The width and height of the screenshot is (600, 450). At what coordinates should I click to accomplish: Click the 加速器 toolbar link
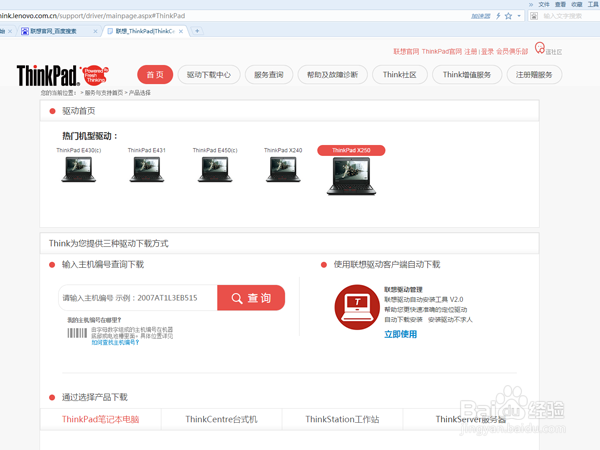click(481, 16)
